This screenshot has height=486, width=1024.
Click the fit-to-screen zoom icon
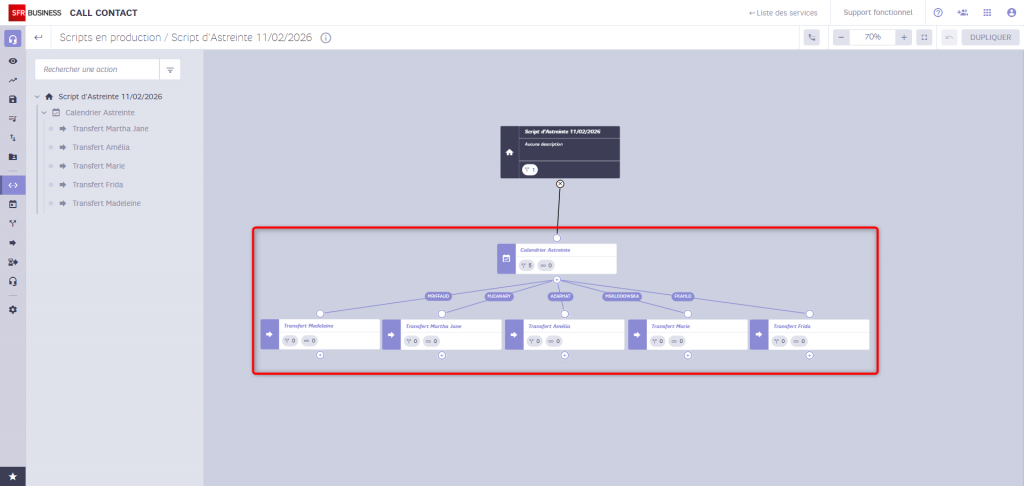coord(924,37)
